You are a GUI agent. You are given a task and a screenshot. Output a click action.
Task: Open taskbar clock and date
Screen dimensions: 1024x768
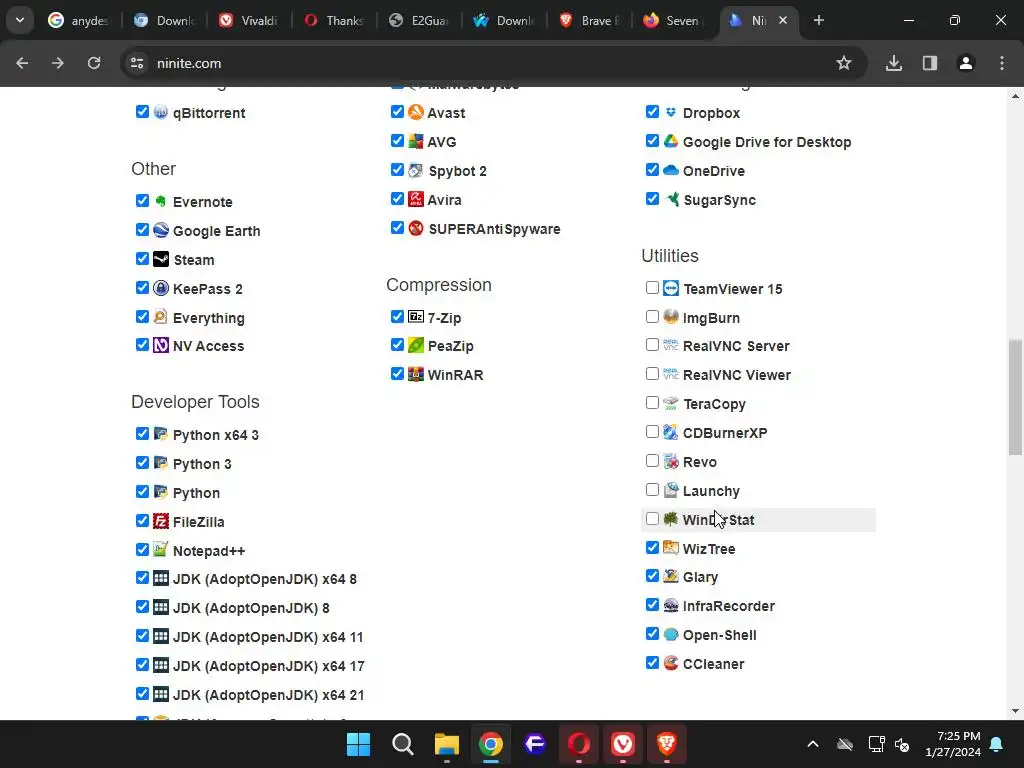tap(953, 744)
